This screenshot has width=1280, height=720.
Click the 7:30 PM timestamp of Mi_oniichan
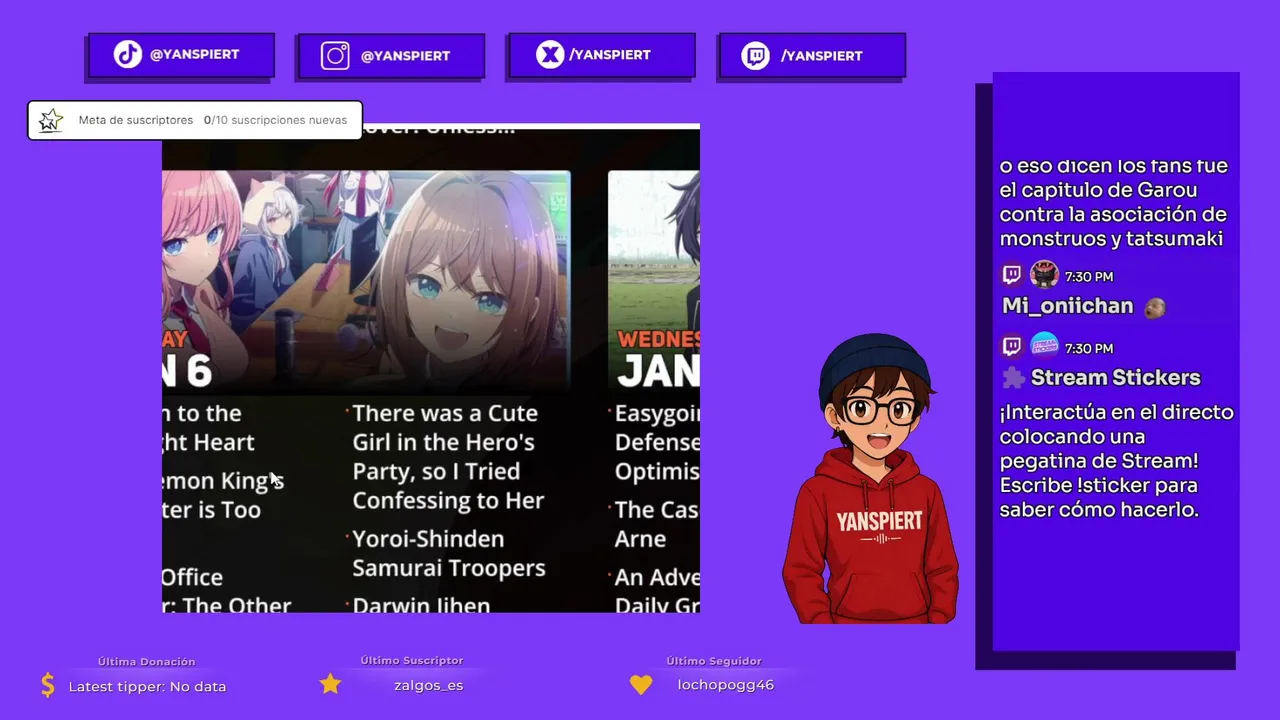1089,277
